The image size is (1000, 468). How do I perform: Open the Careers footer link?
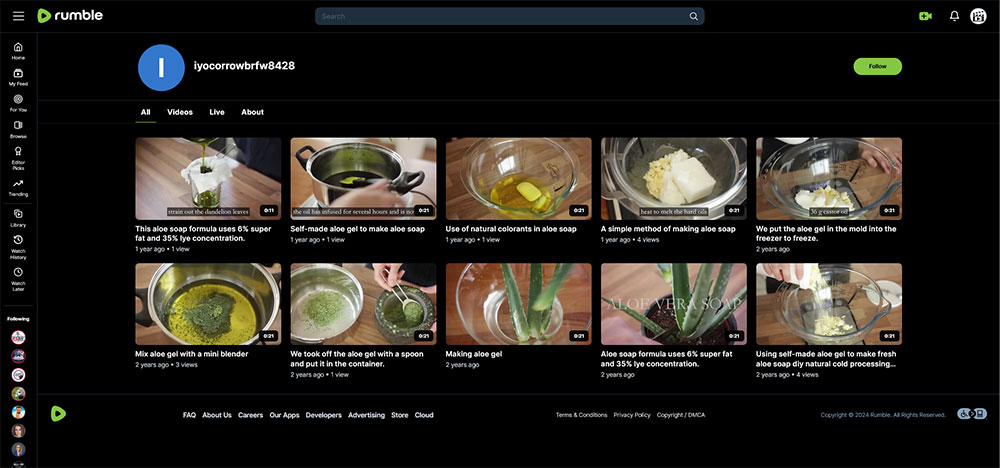pos(251,415)
